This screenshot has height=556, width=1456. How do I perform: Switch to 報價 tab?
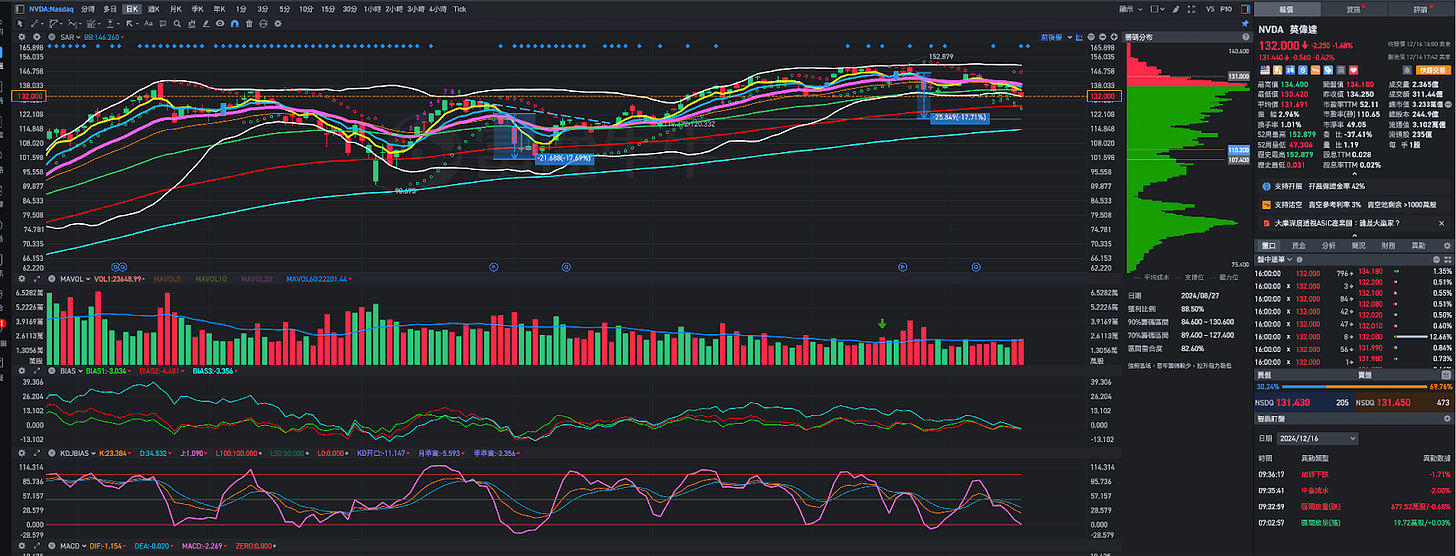pyautogui.click(x=1287, y=9)
